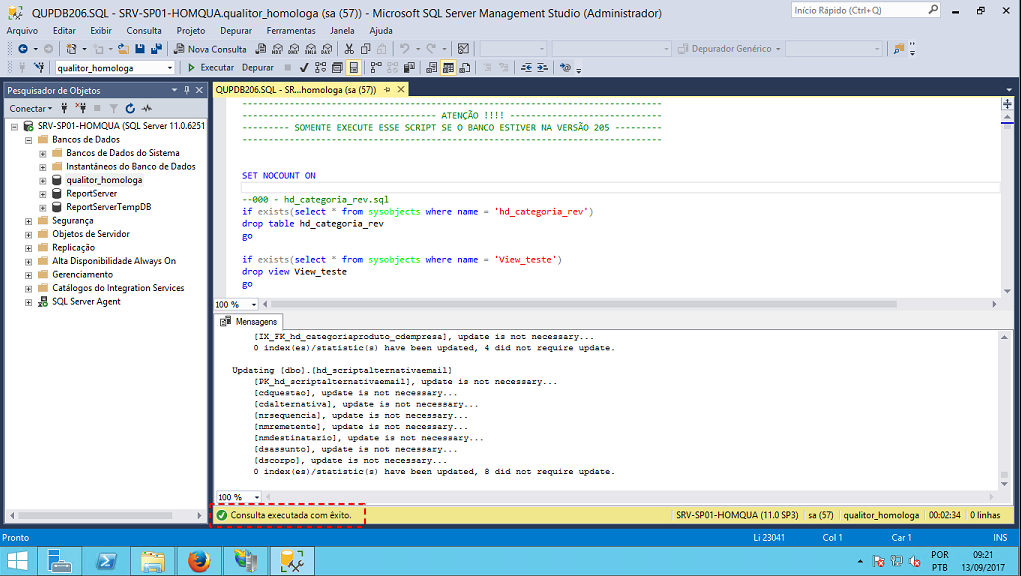Click the Disconnect plug icon
This screenshot has width=1021, height=576.
point(80,109)
